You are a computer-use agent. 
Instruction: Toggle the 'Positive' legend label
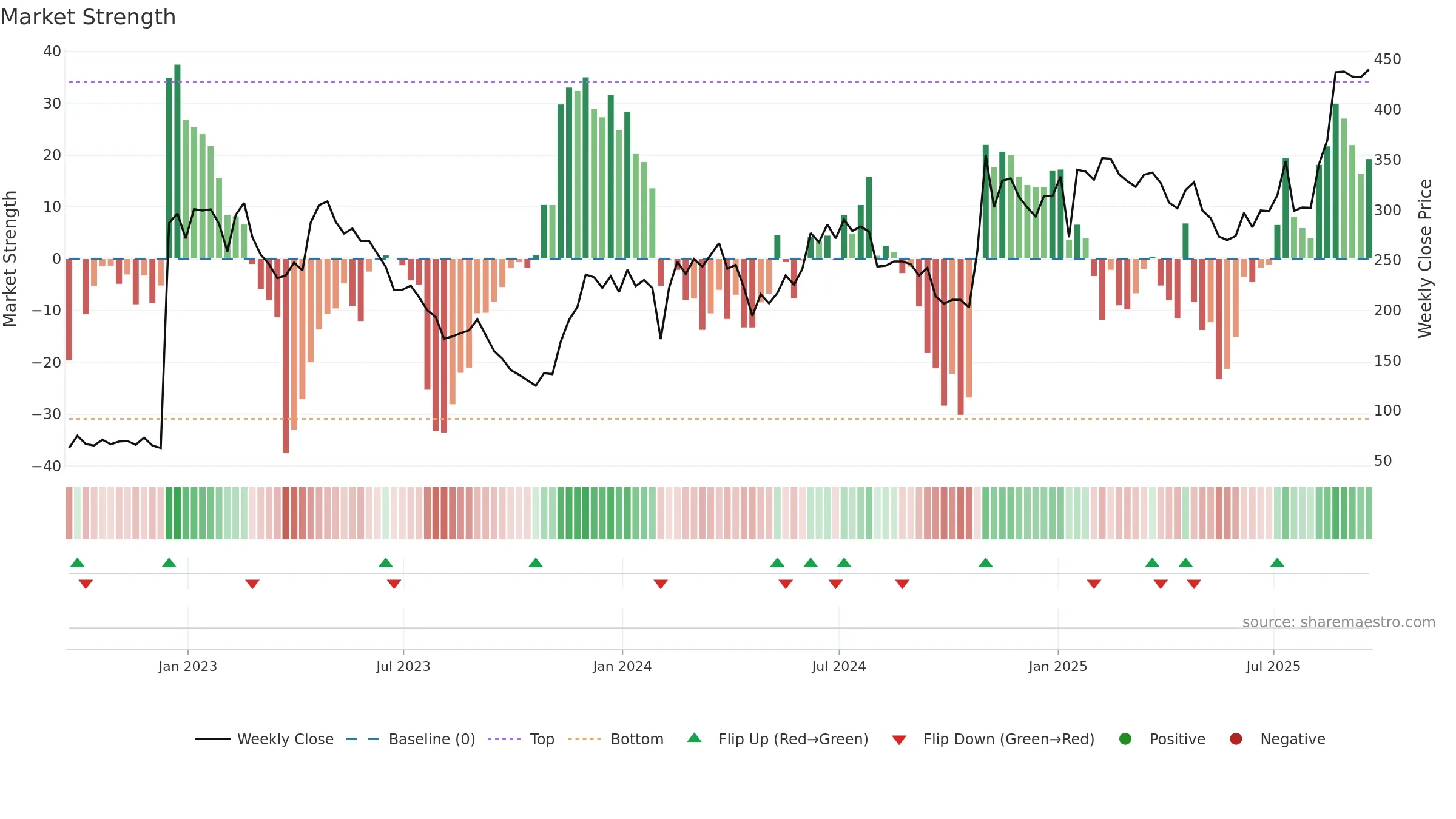[1178, 739]
